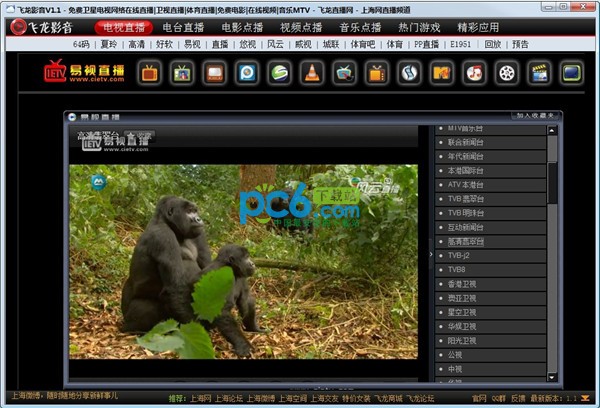This screenshot has width=600, height=408.
Task: Click the MTV icon in the toolbar
Action: (x=442, y=72)
